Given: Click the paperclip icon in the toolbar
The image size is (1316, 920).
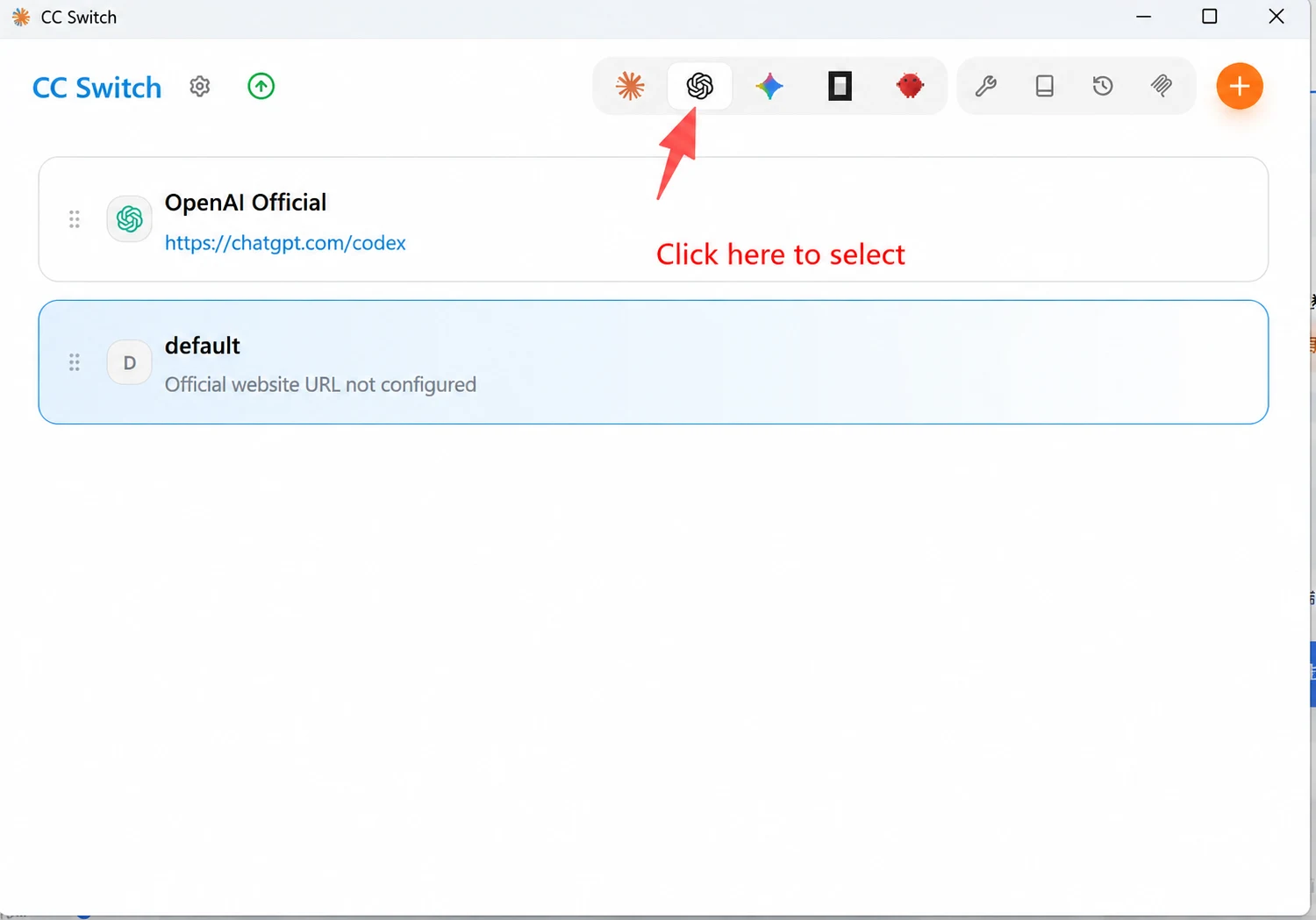Looking at the screenshot, I should [x=1161, y=86].
